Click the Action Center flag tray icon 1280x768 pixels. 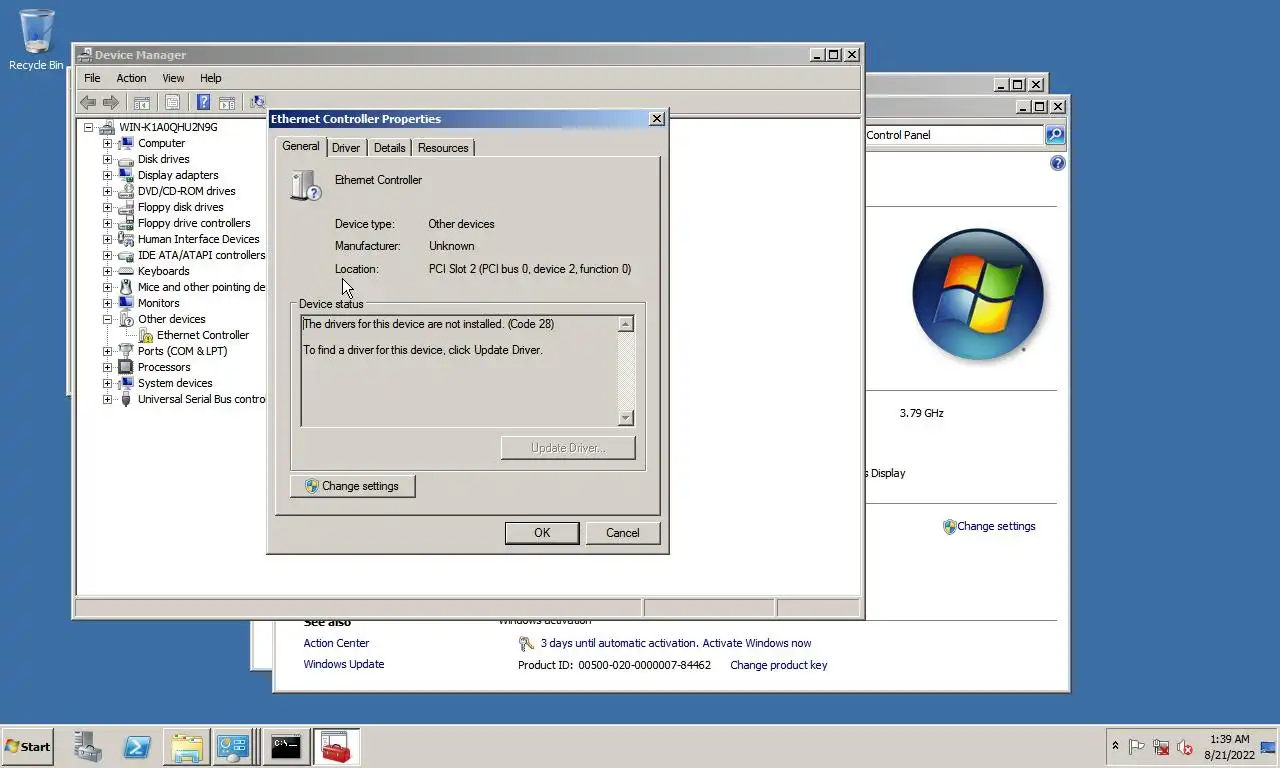click(1137, 747)
